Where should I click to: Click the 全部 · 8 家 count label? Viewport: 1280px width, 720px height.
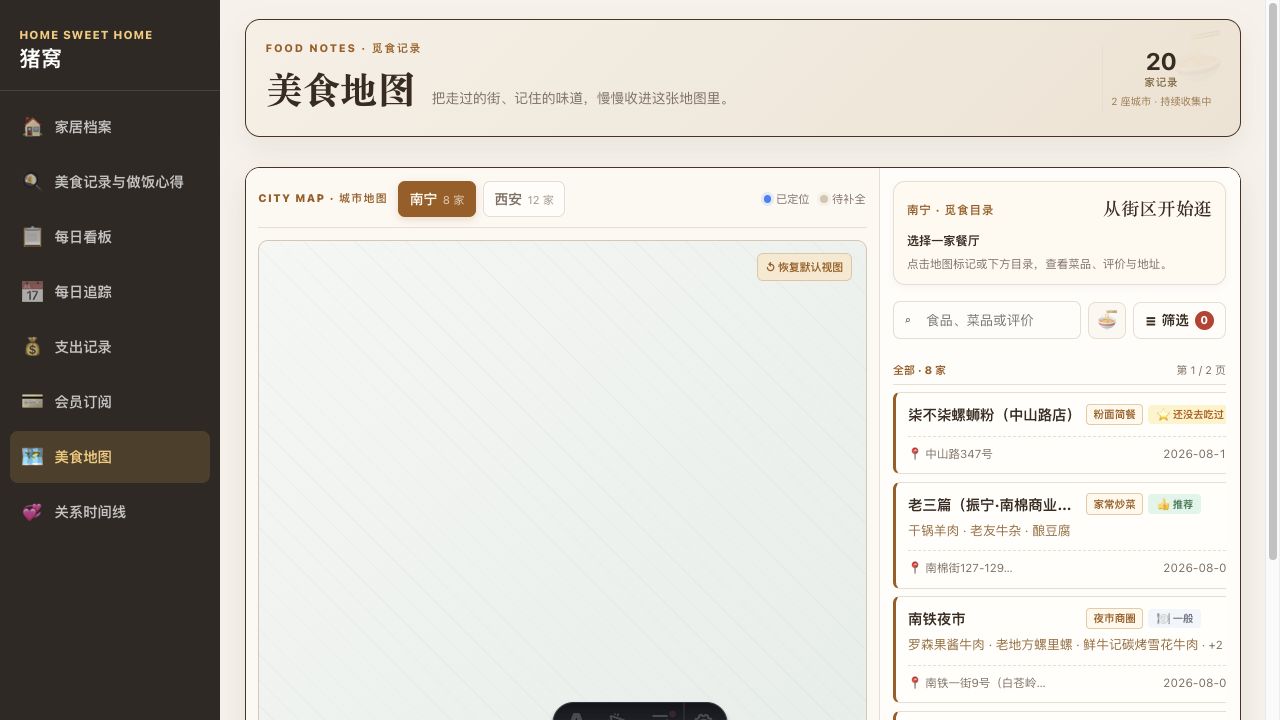[919, 370]
